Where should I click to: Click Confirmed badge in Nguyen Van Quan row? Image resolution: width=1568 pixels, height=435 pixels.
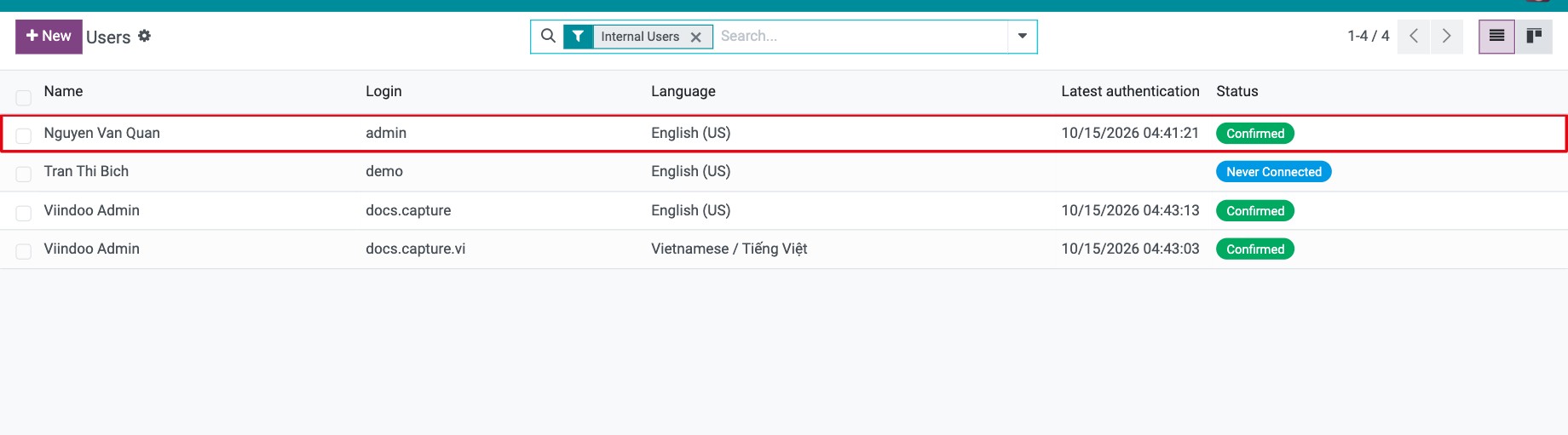coord(1255,134)
